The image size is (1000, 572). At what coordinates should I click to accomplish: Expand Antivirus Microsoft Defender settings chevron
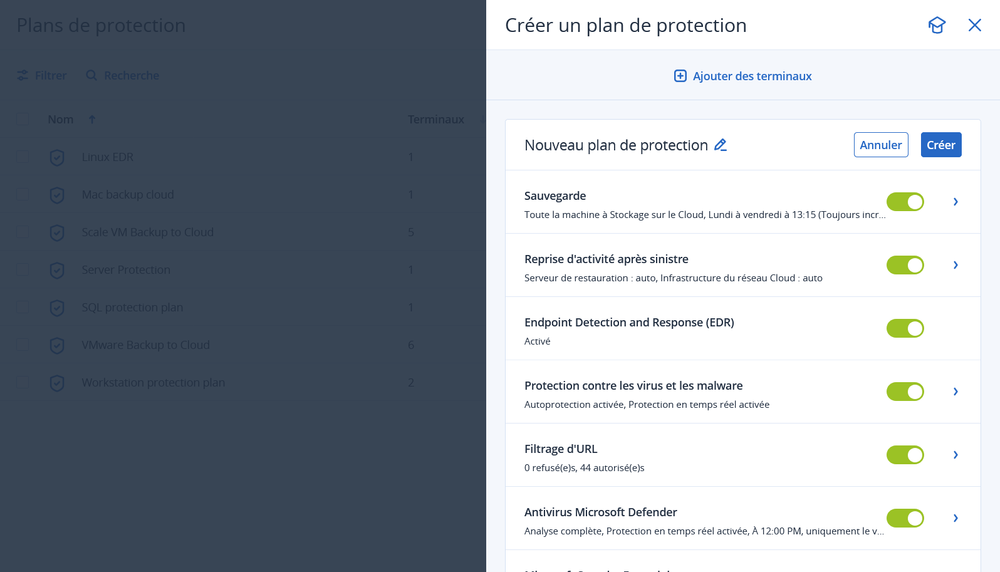pyautogui.click(x=955, y=518)
